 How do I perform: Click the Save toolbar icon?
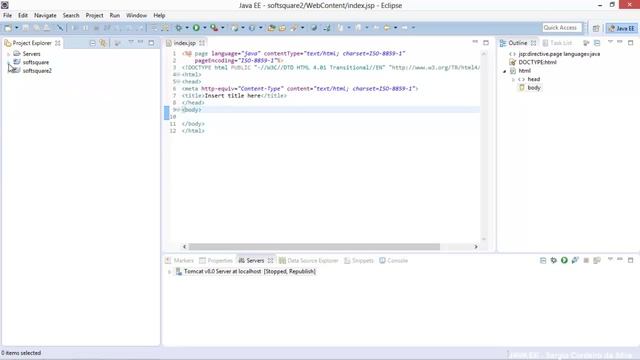26,28
